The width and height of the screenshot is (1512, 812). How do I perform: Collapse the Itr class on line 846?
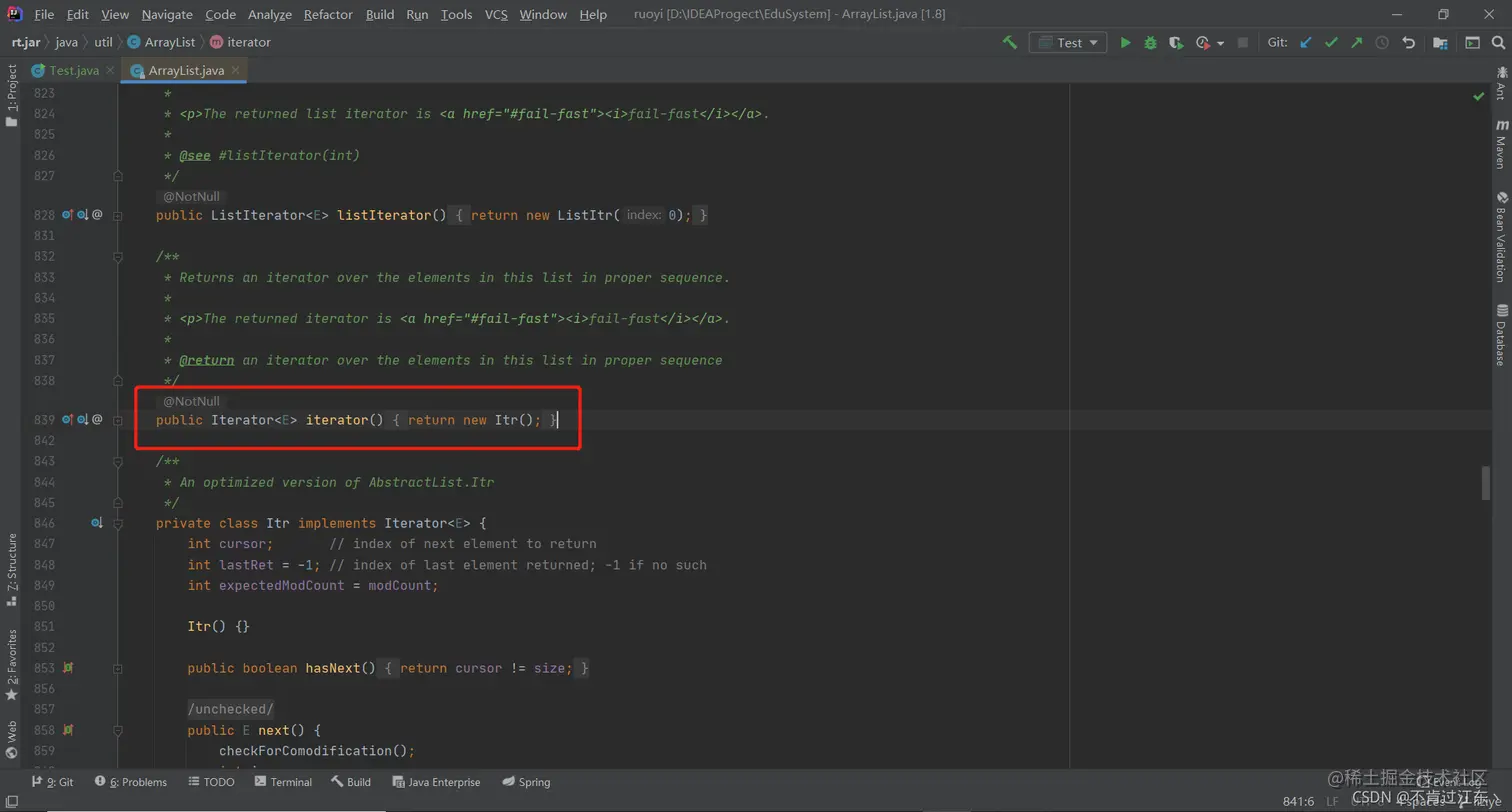tap(118, 524)
